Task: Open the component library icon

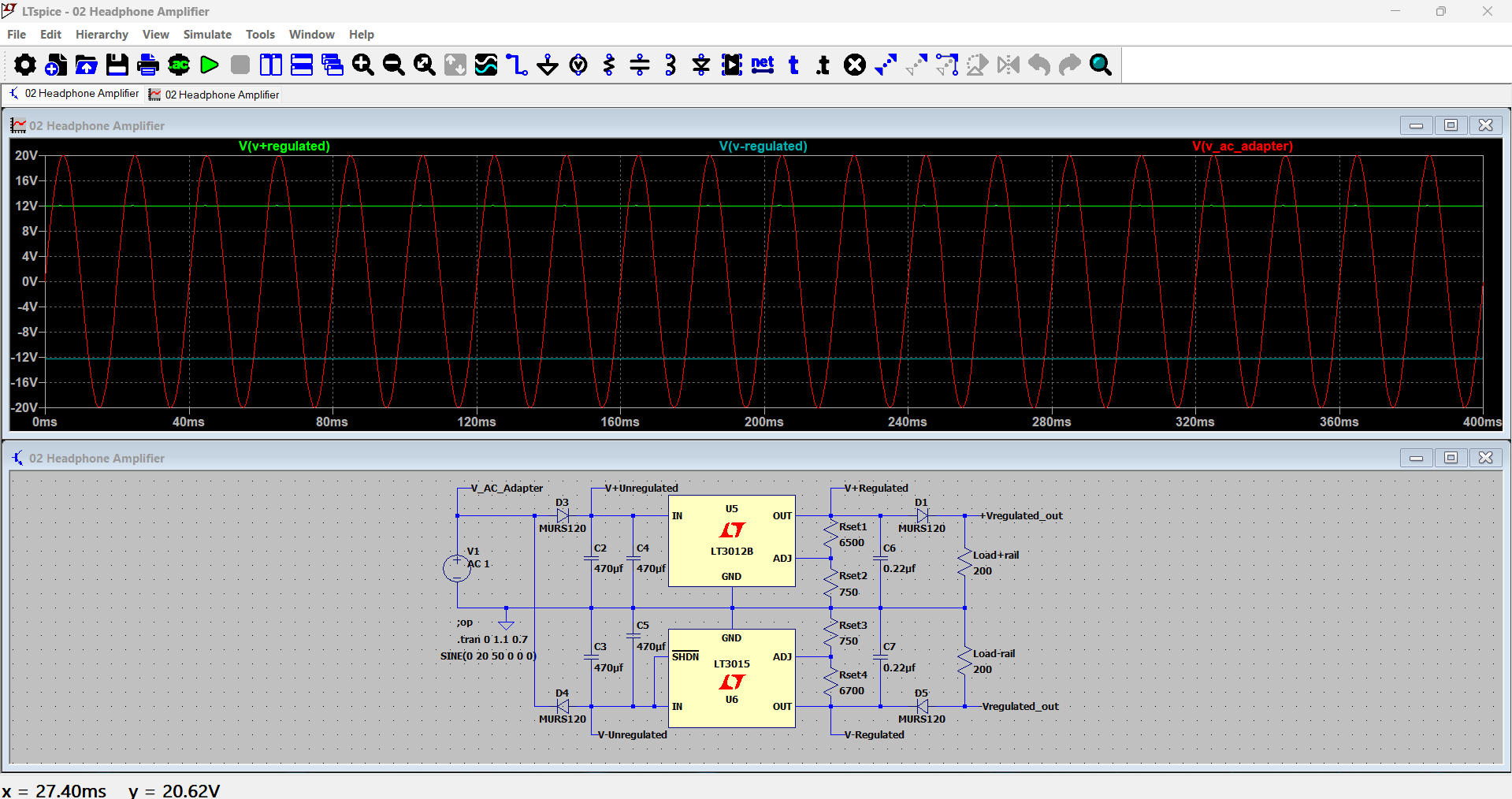Action: 732,65
